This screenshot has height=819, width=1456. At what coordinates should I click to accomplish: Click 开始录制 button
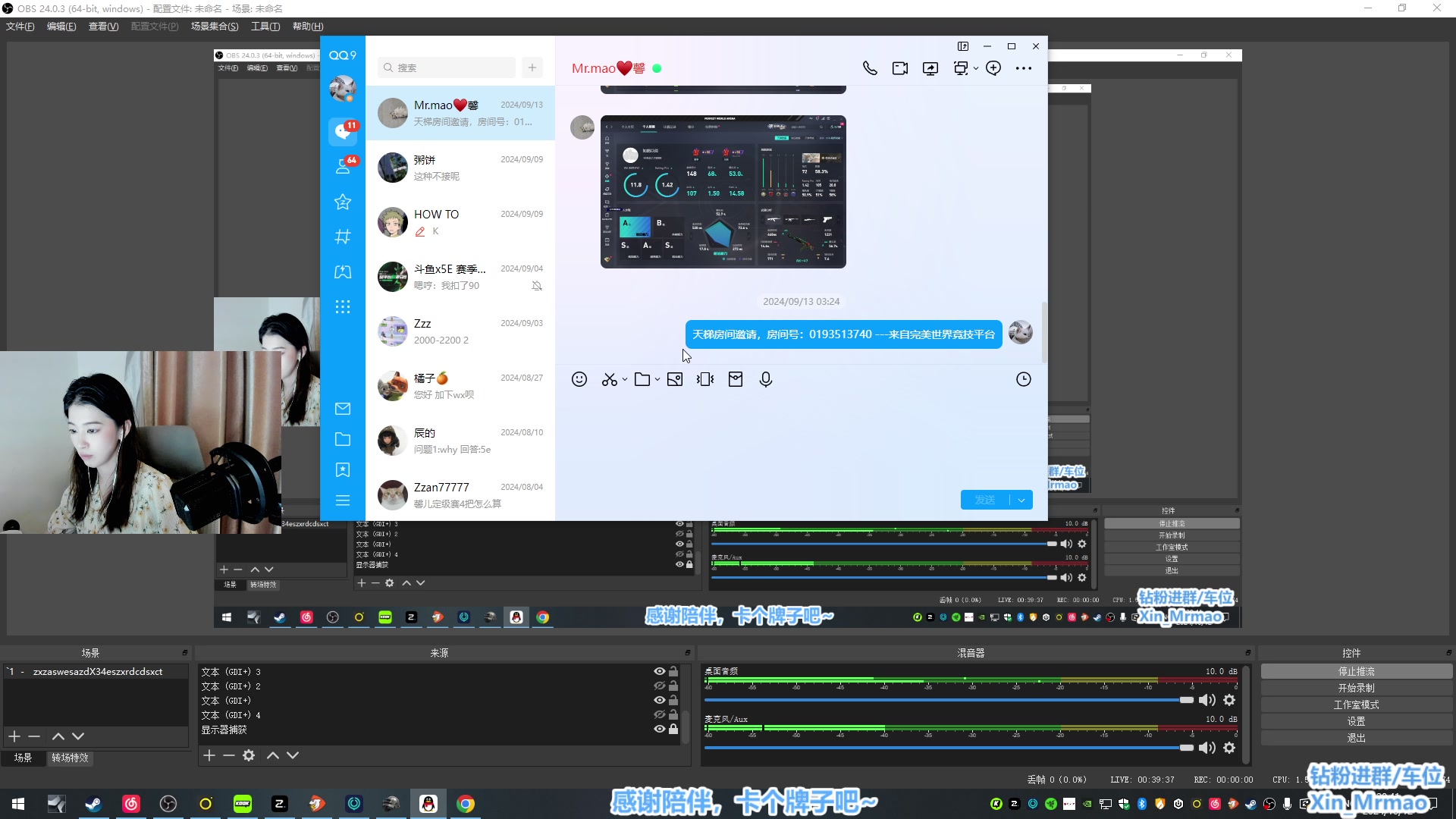1357,688
